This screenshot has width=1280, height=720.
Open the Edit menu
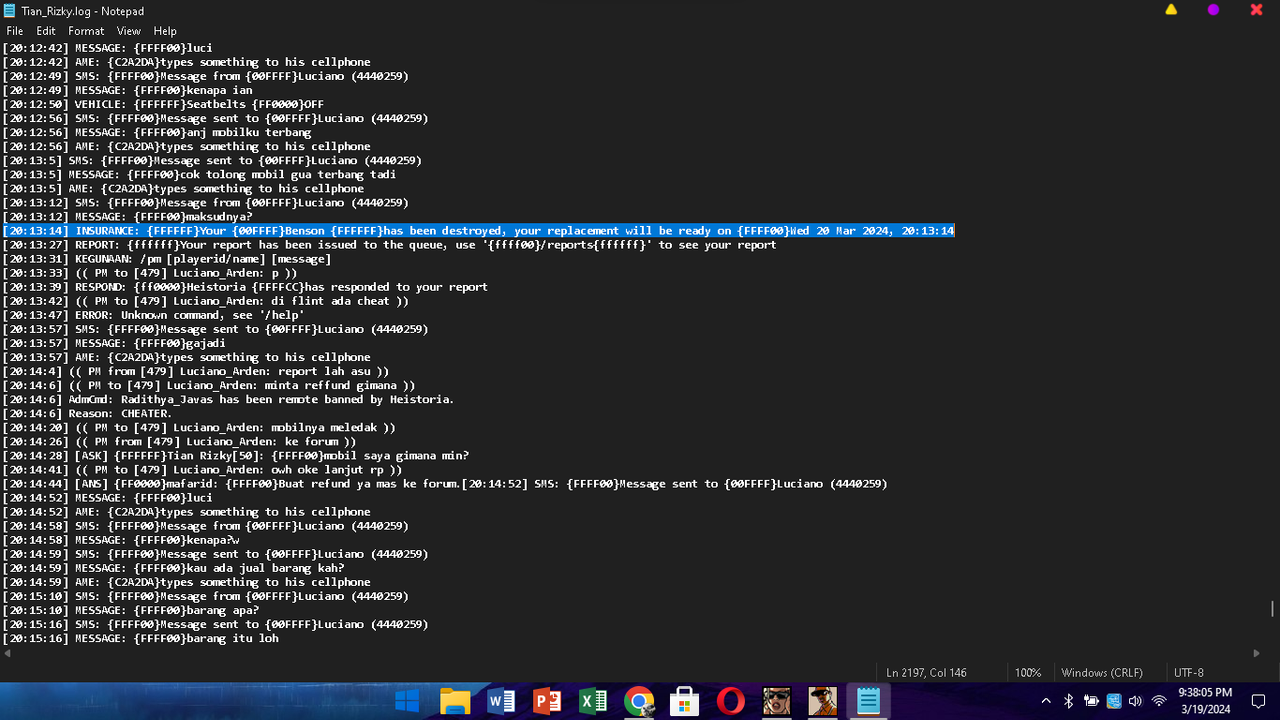tap(46, 31)
